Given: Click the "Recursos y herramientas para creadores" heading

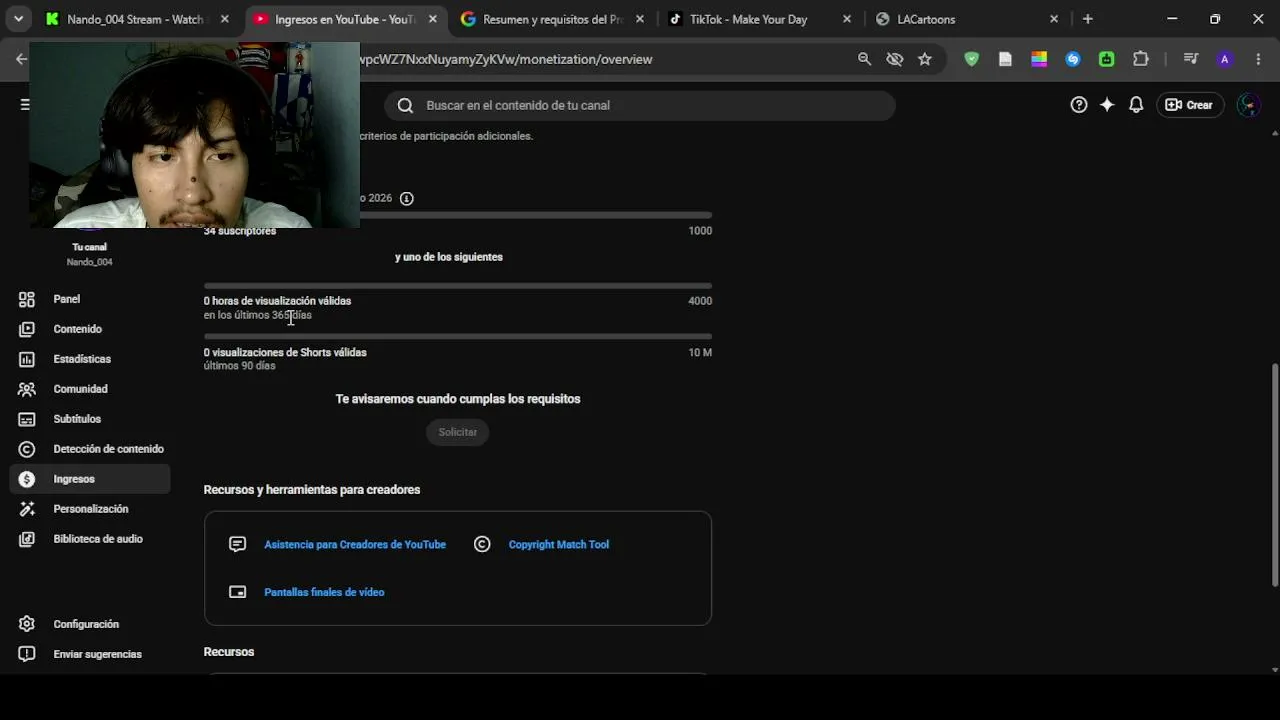Looking at the screenshot, I should (312, 490).
